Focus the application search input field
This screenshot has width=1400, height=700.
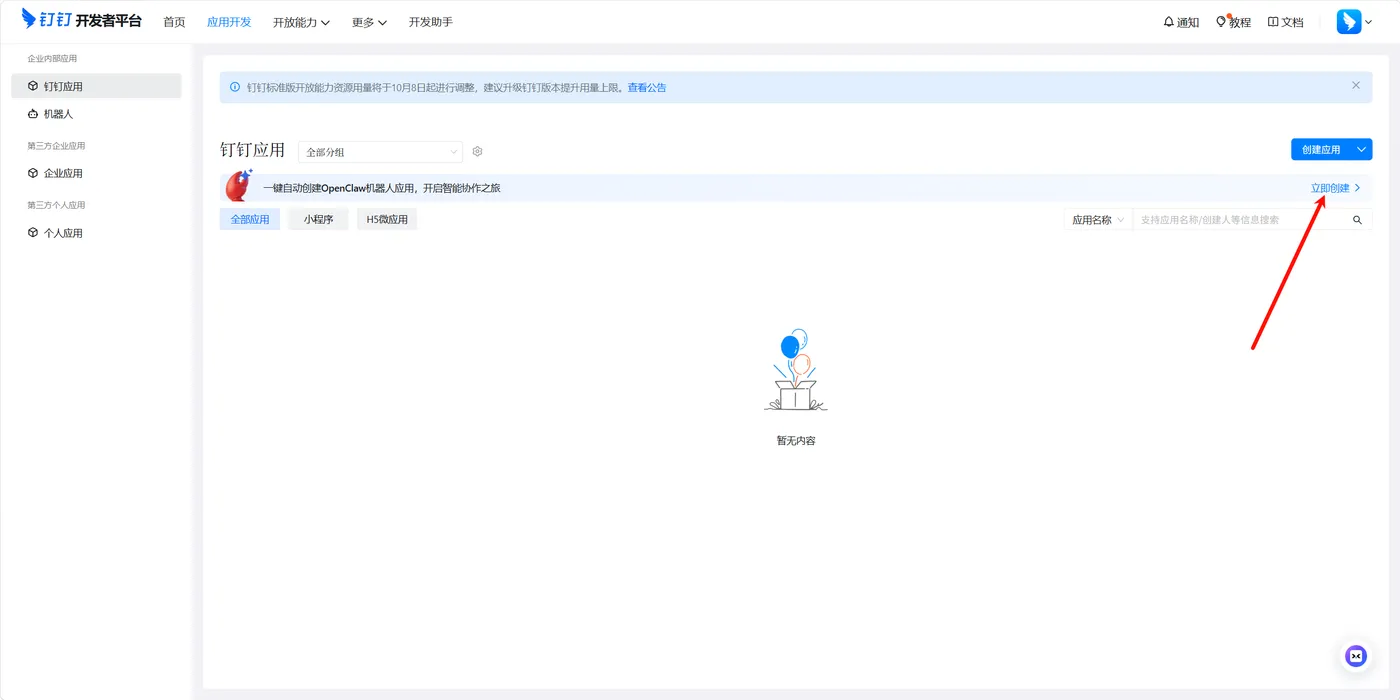click(1240, 220)
